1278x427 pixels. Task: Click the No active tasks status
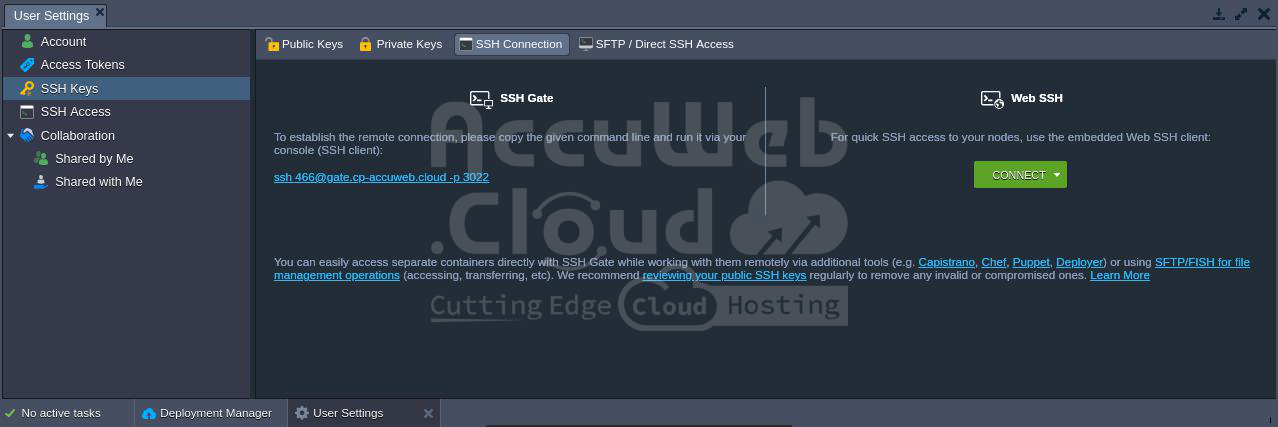(60, 413)
